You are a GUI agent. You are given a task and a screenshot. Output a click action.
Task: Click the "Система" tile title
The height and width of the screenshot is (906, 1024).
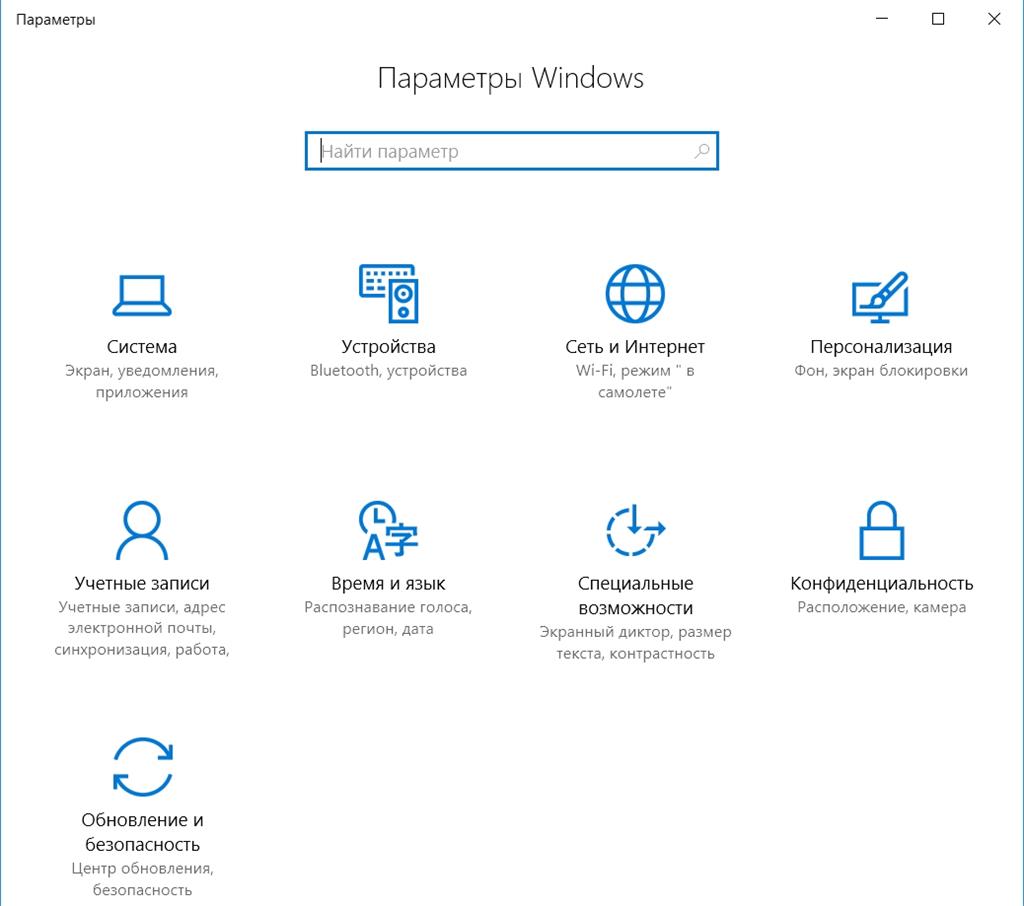tap(142, 346)
